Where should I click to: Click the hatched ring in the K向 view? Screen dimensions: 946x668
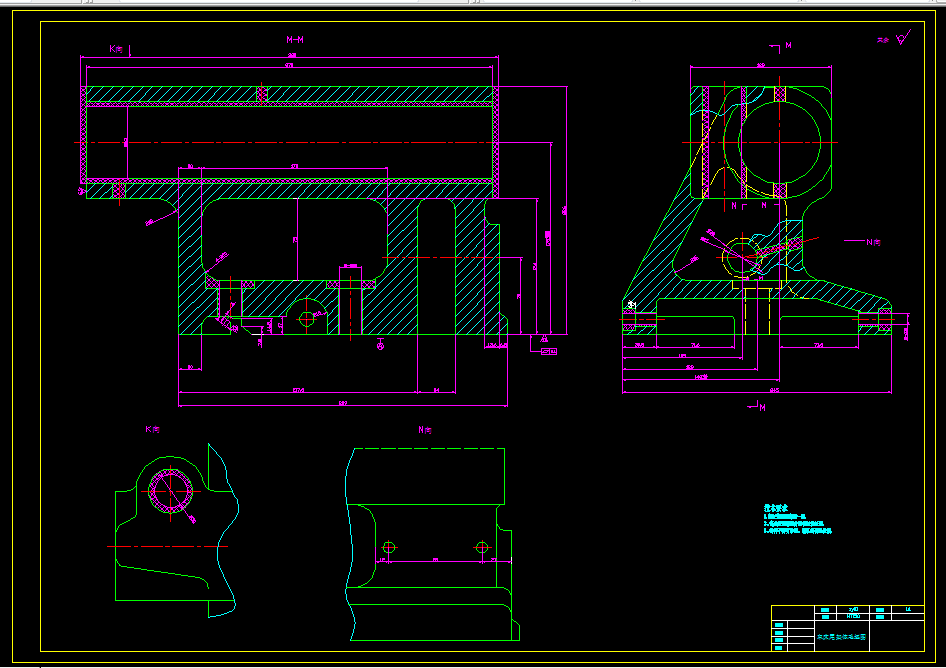point(171,491)
